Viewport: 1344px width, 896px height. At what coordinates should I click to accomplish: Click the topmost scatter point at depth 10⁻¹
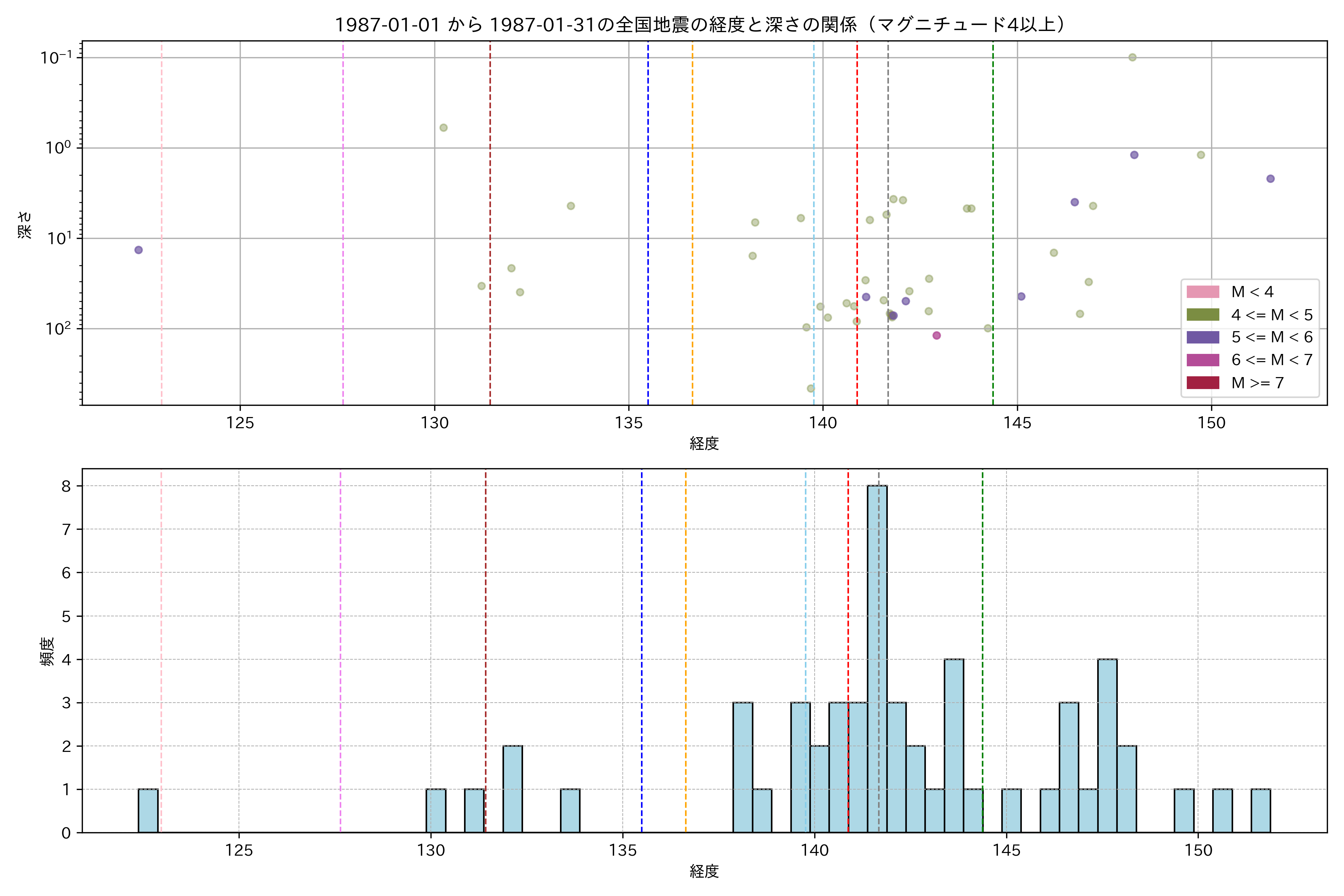(1132, 57)
